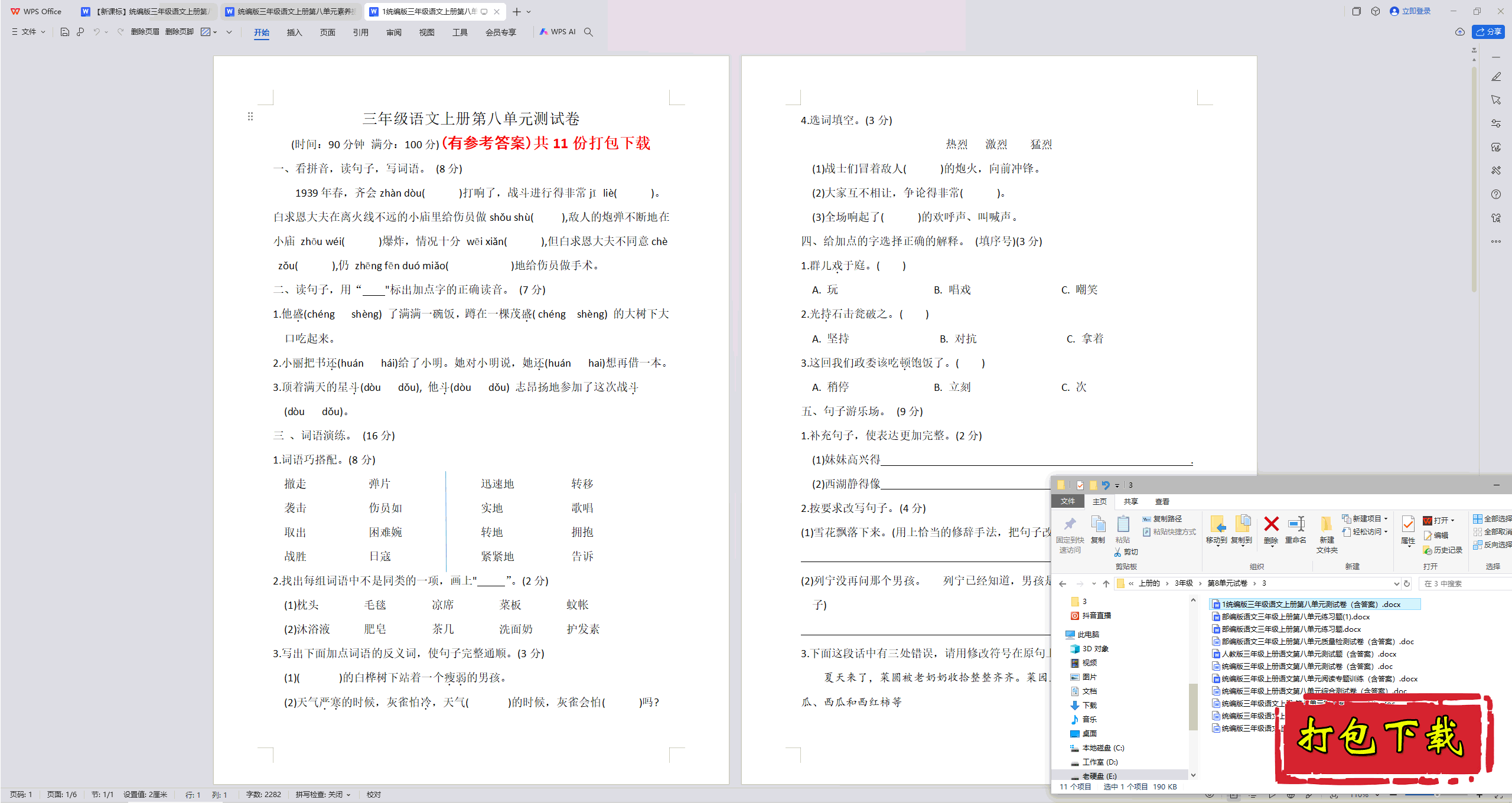Open the settings sliders icon in right sidebar

click(1496, 123)
